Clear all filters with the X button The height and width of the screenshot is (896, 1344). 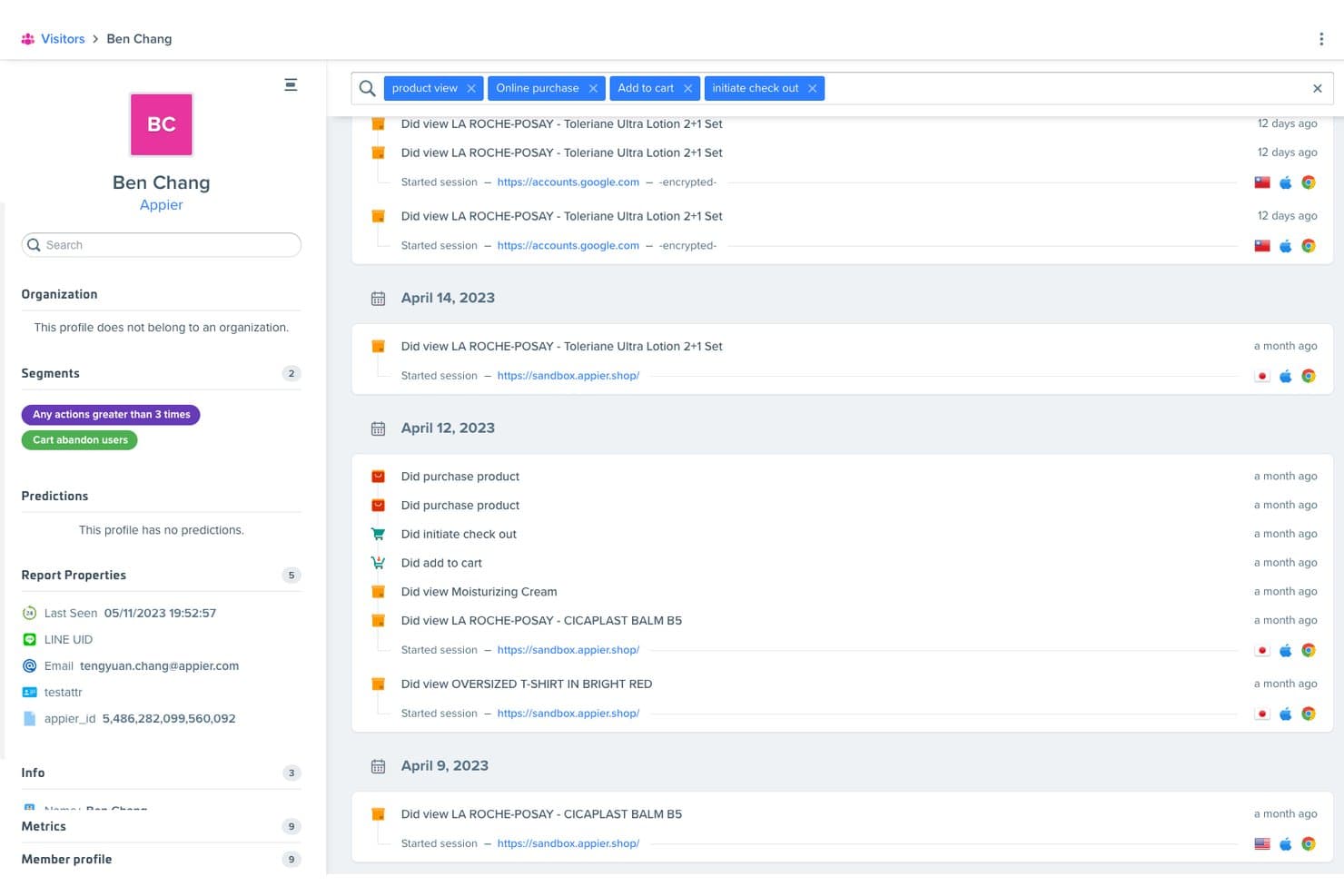tap(1317, 88)
